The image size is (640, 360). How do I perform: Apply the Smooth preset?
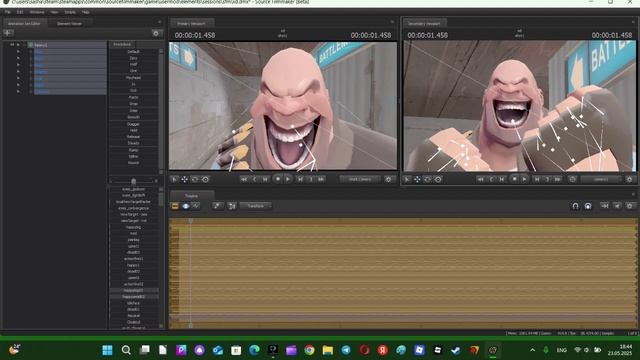click(x=133, y=117)
